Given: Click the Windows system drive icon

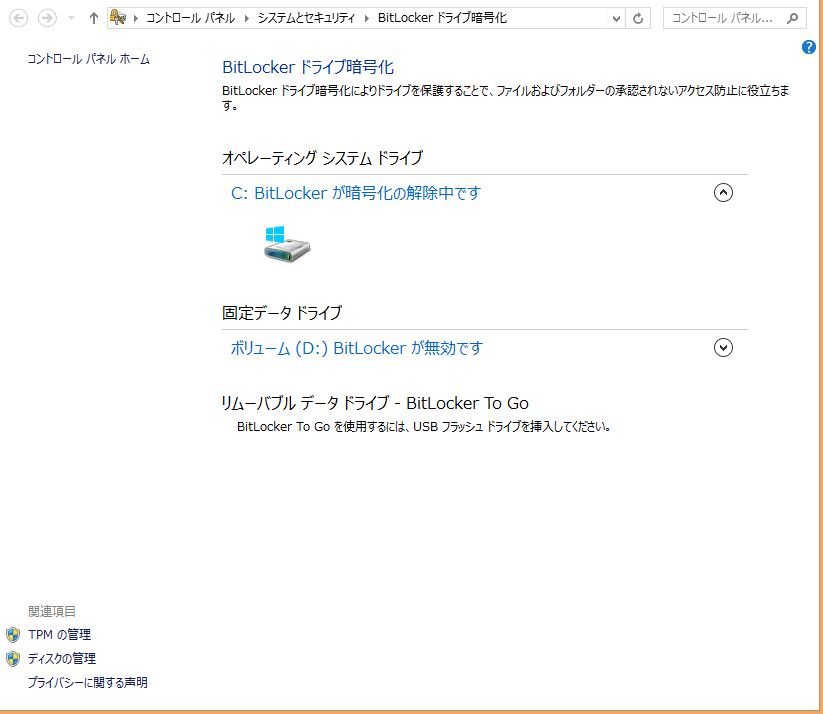Looking at the screenshot, I should (x=287, y=244).
